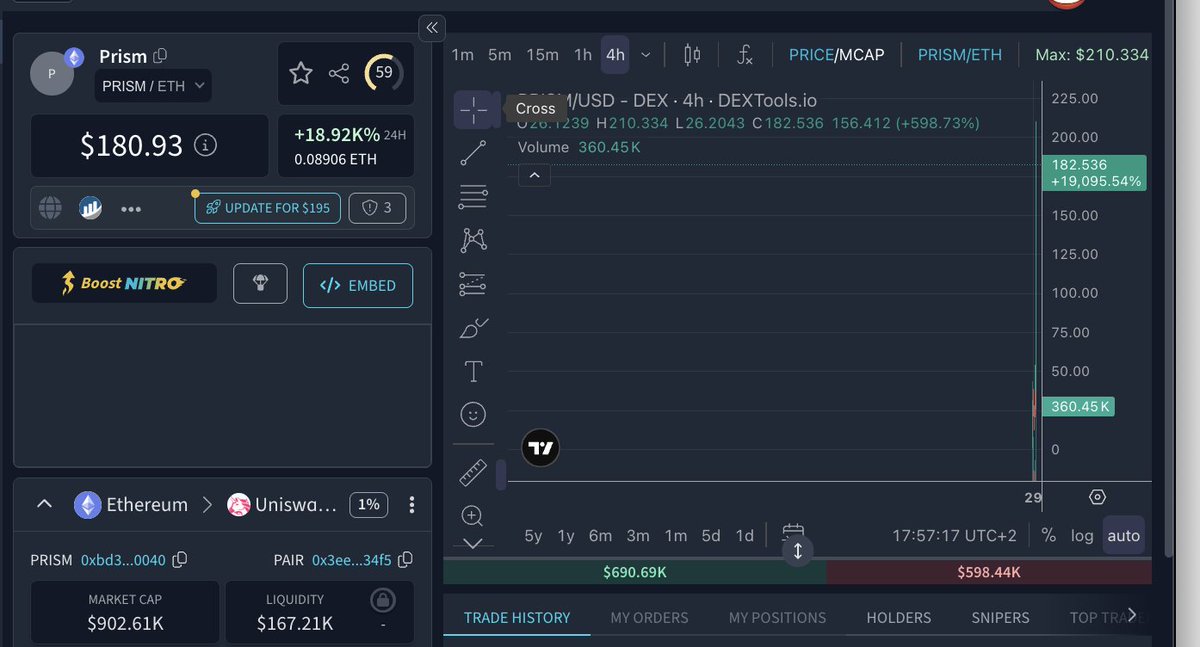Switch to the MY ORDERS tab
The height and width of the screenshot is (647, 1200).
(x=650, y=618)
